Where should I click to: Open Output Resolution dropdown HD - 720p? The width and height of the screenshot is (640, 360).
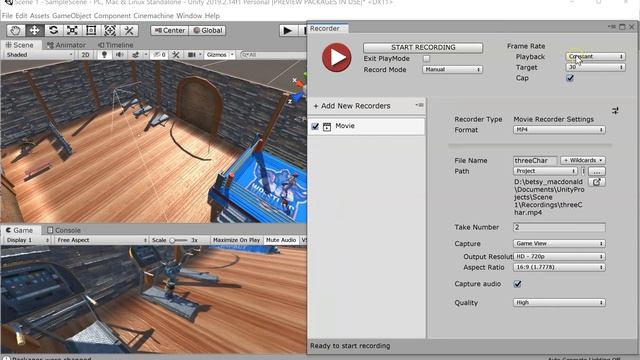[559, 257]
